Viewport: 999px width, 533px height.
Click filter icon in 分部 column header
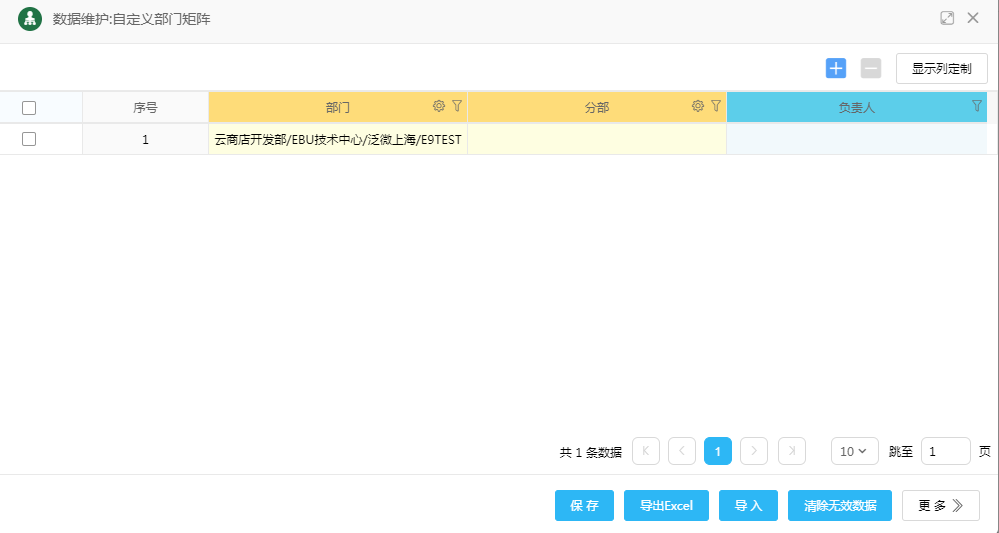[x=716, y=106]
